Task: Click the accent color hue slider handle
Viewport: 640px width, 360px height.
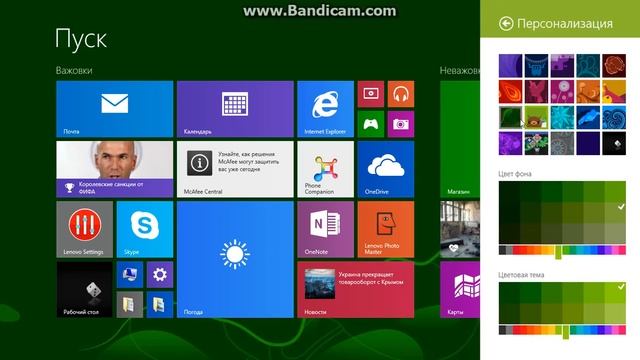Action: [566, 332]
